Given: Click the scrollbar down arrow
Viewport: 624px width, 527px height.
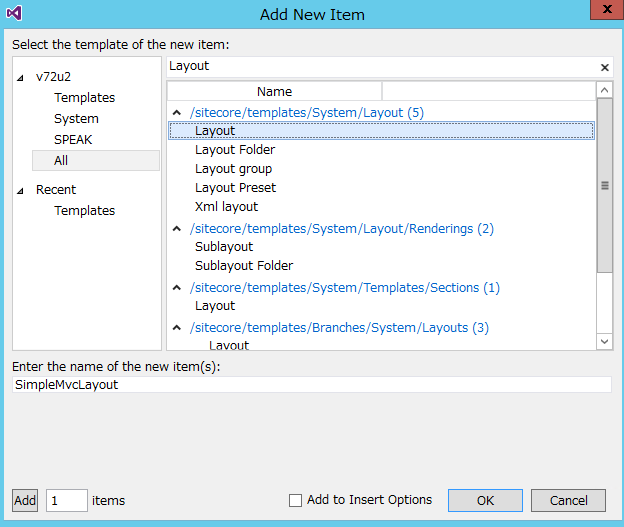Looking at the screenshot, I should click(x=604, y=342).
